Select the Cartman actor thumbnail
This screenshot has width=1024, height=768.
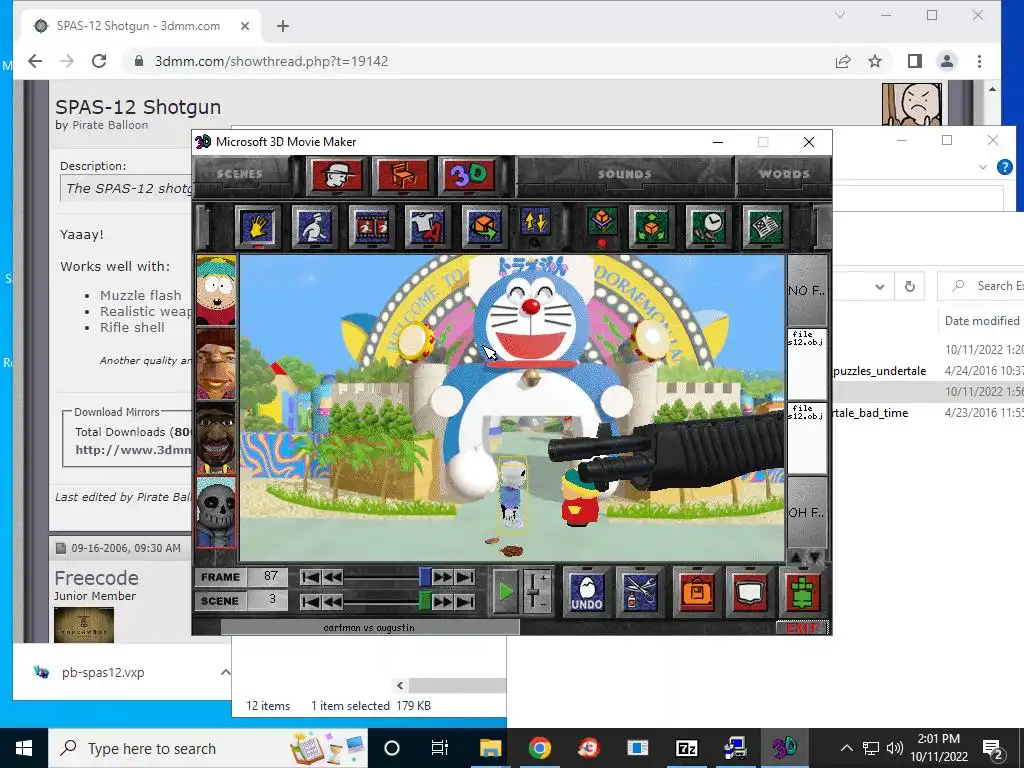216,290
